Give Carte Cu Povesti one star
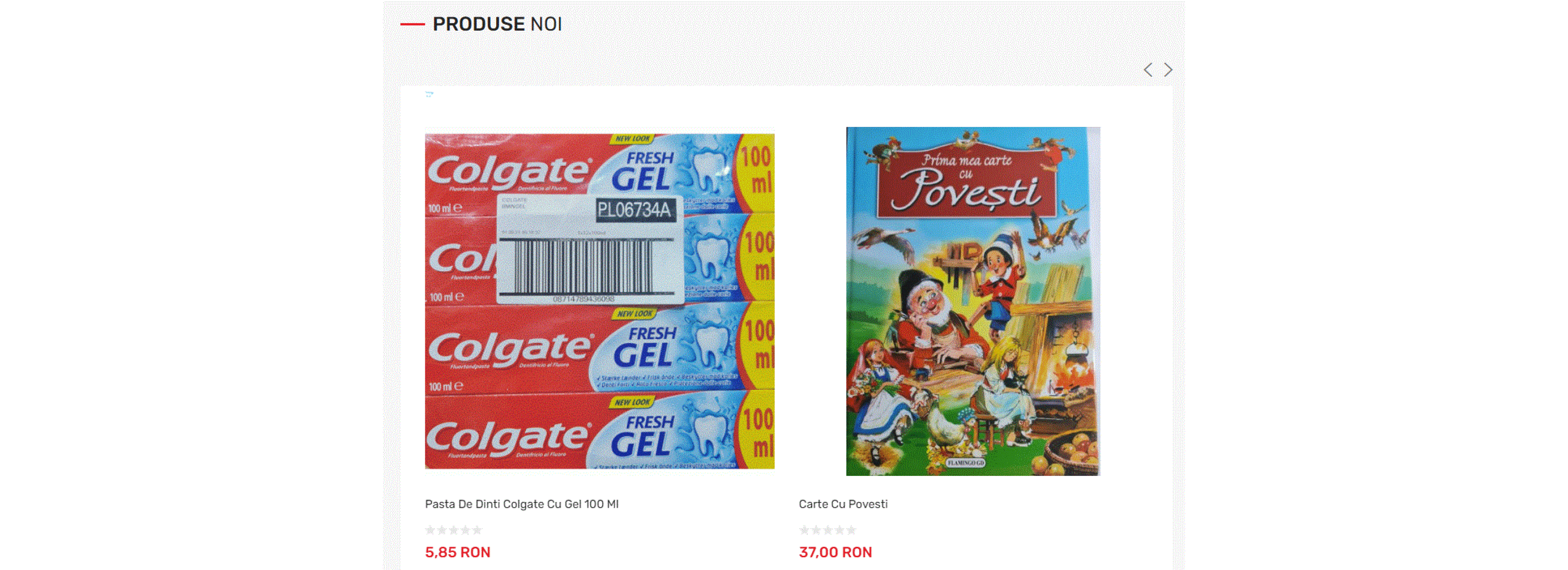Viewport: 1568px width, 570px height. pos(804,530)
